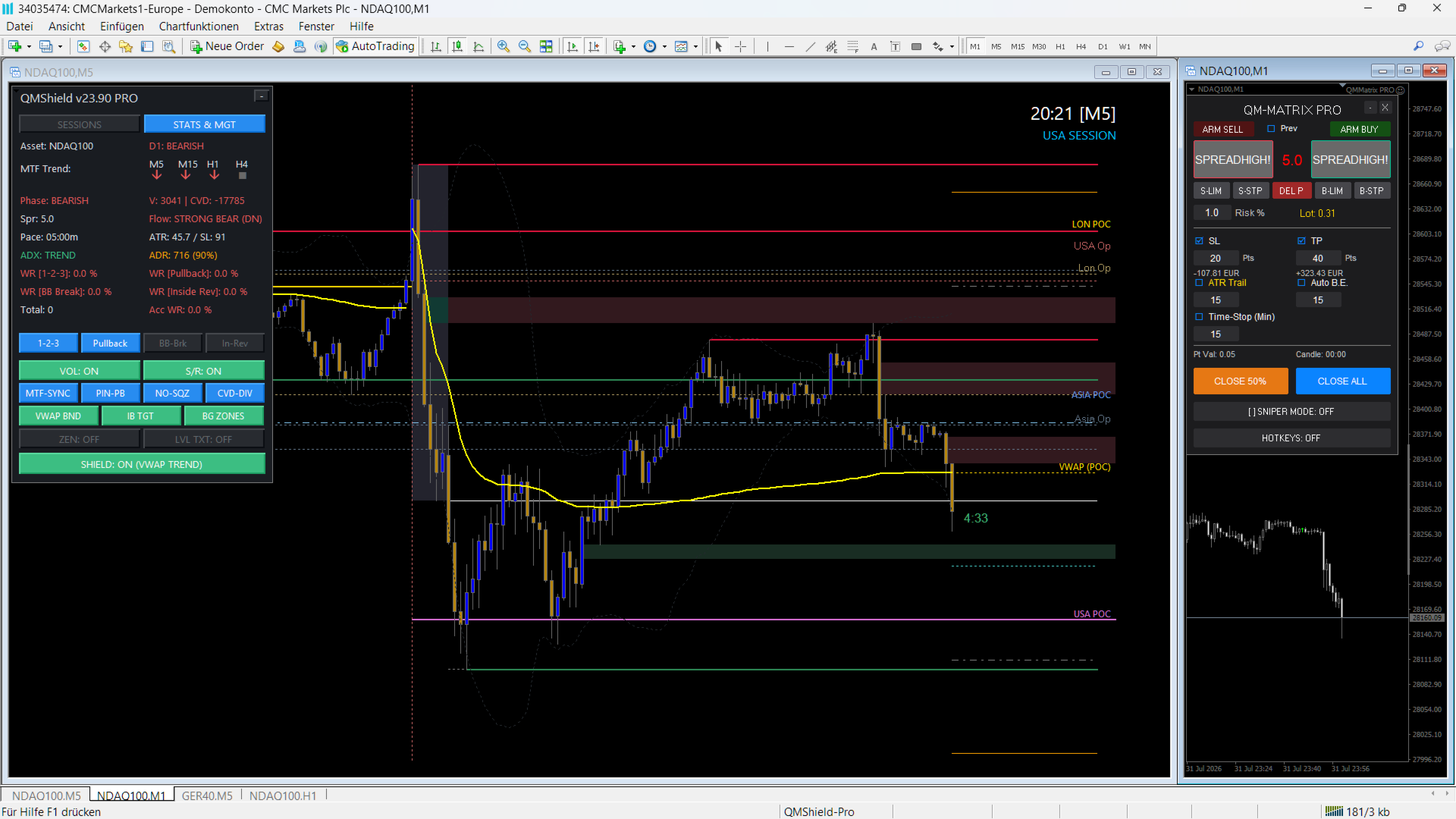This screenshot has width=1456, height=819.
Task: Select the equidistant channel tool
Action: (832, 47)
